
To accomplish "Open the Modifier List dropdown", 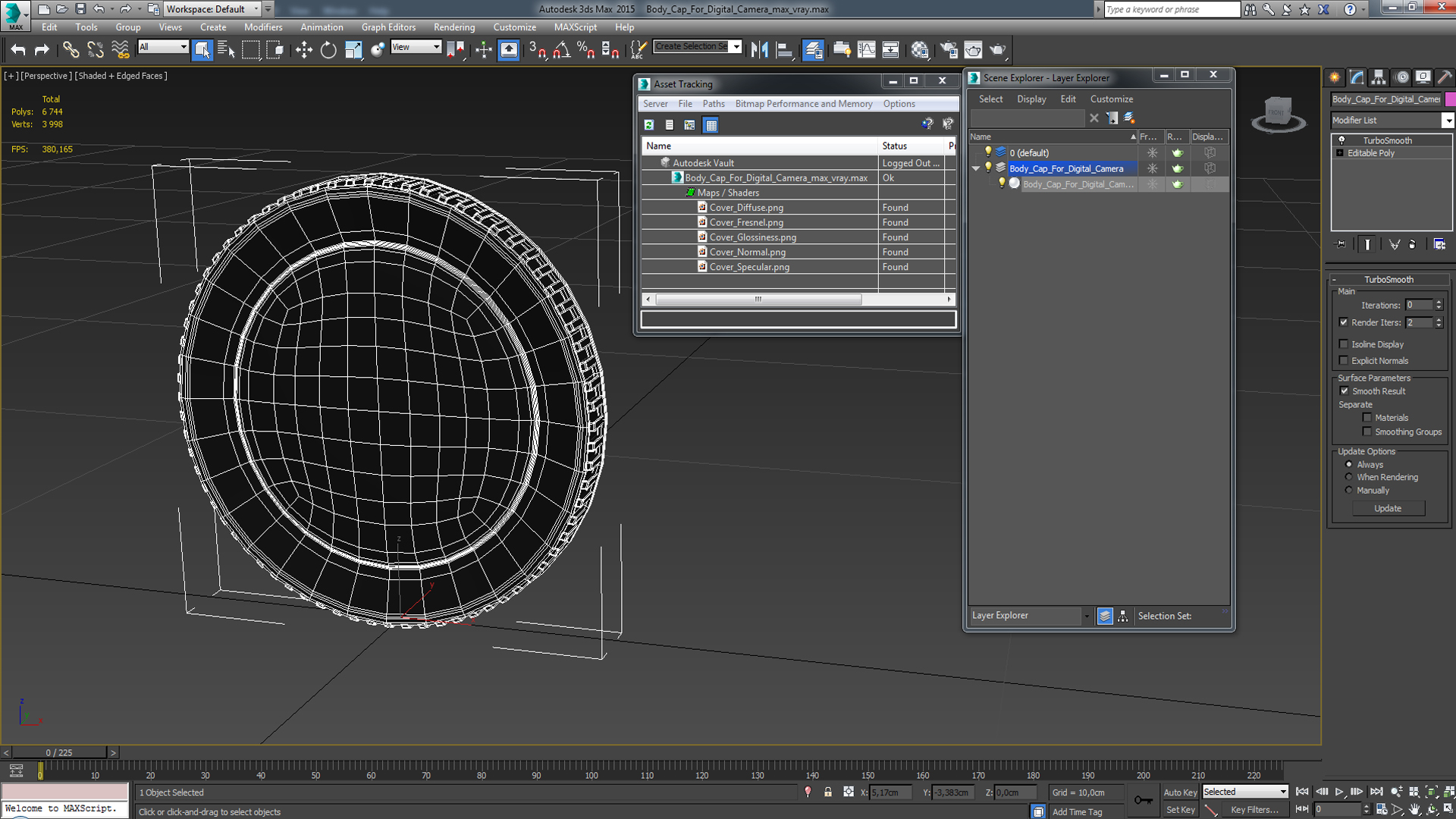I will coord(1448,121).
